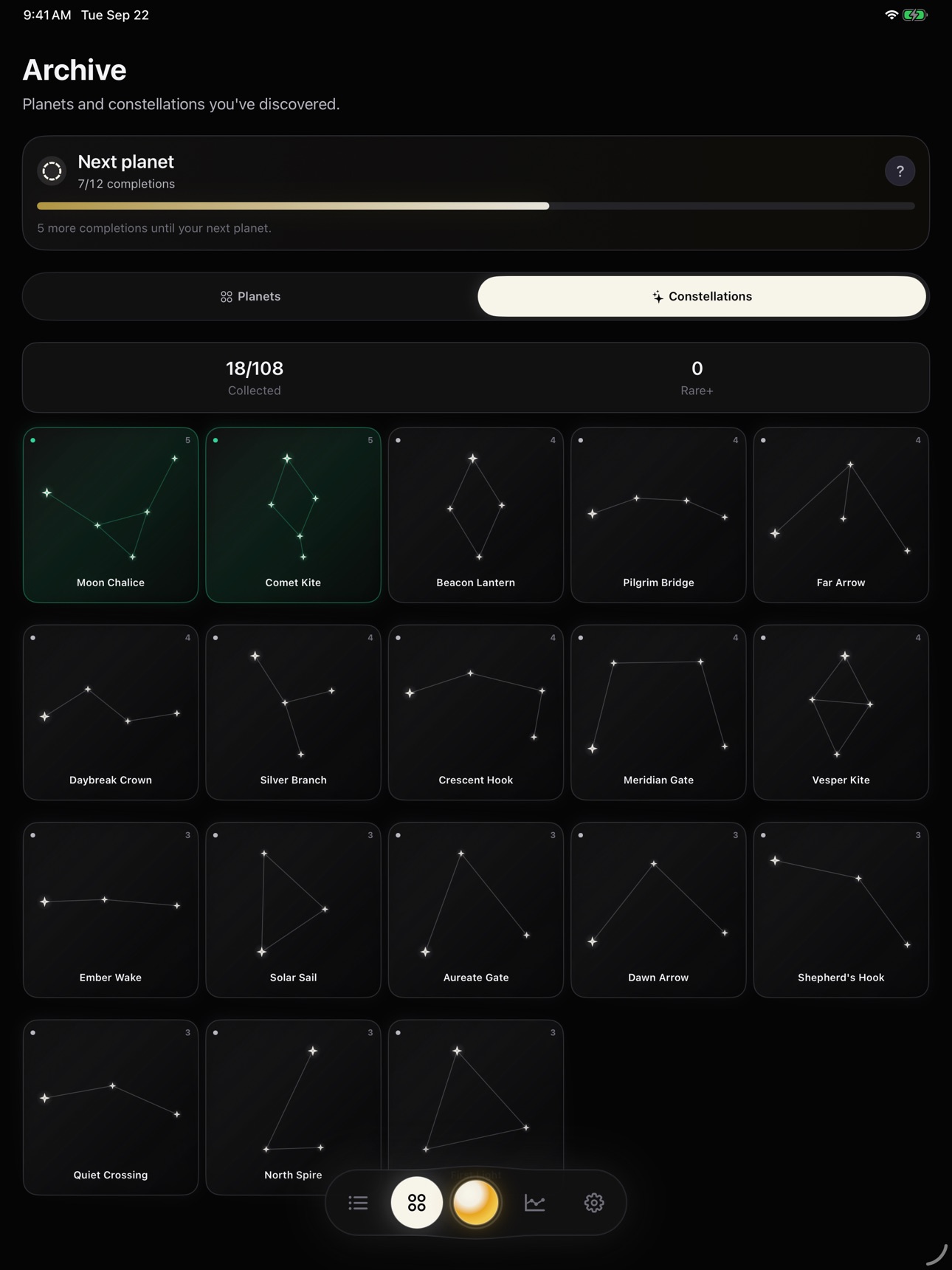Open settings gear in bottom dock
This screenshot has height=1270, width=952.
[x=594, y=1203]
